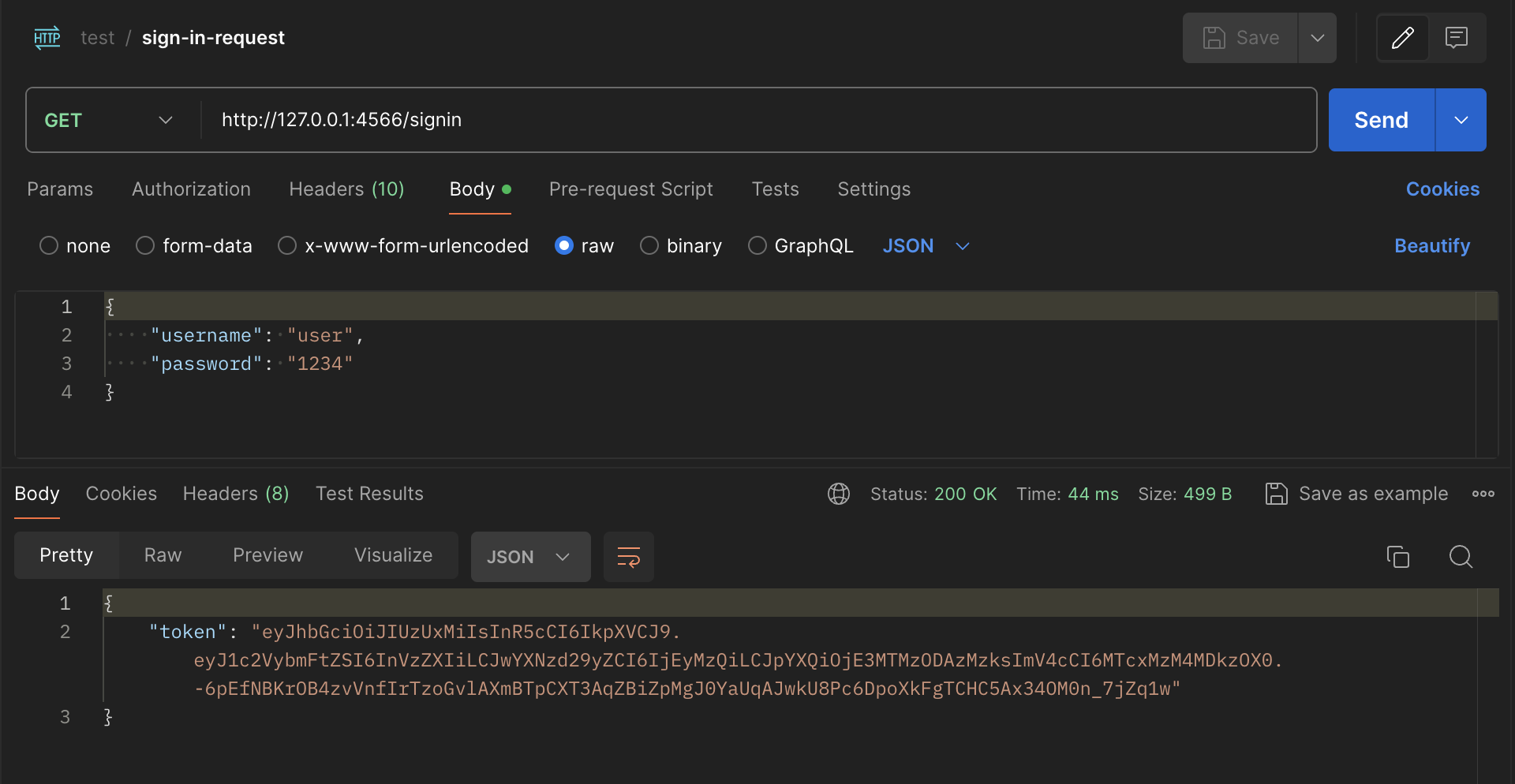Screen dimensions: 1515x784
Task: Copy the response with copy icon
Action: click(1398, 557)
